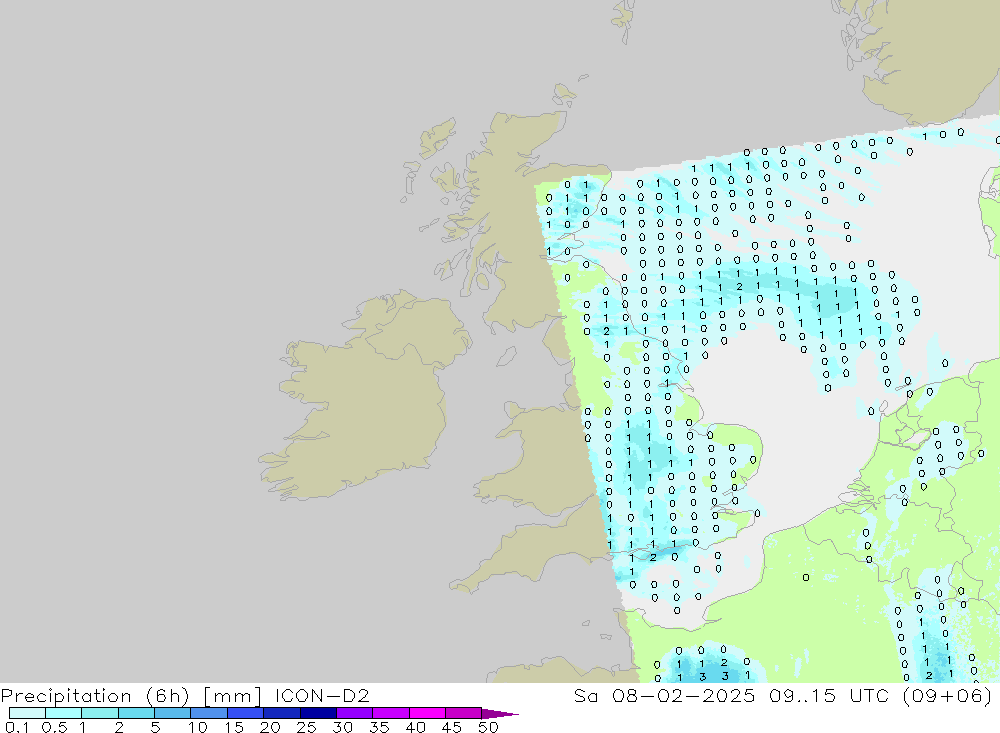Click the 45–50 mm legend swatch
Image resolution: width=1000 pixels, height=733 pixels.
463,713
